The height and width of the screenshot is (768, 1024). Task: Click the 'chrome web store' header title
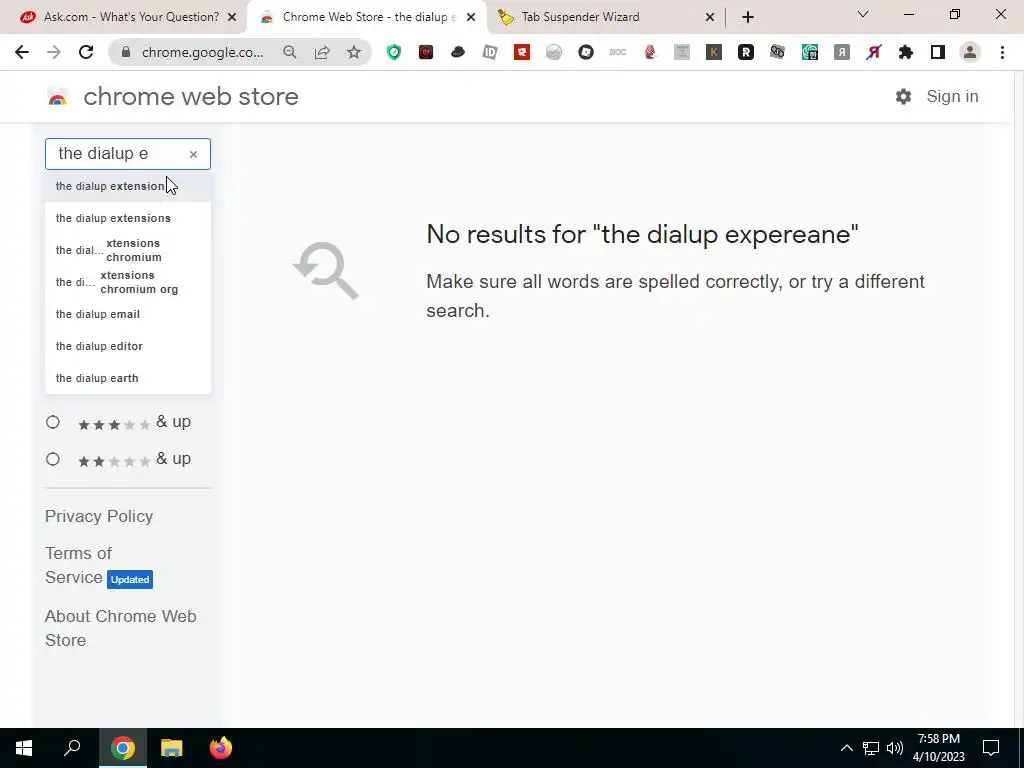click(191, 97)
